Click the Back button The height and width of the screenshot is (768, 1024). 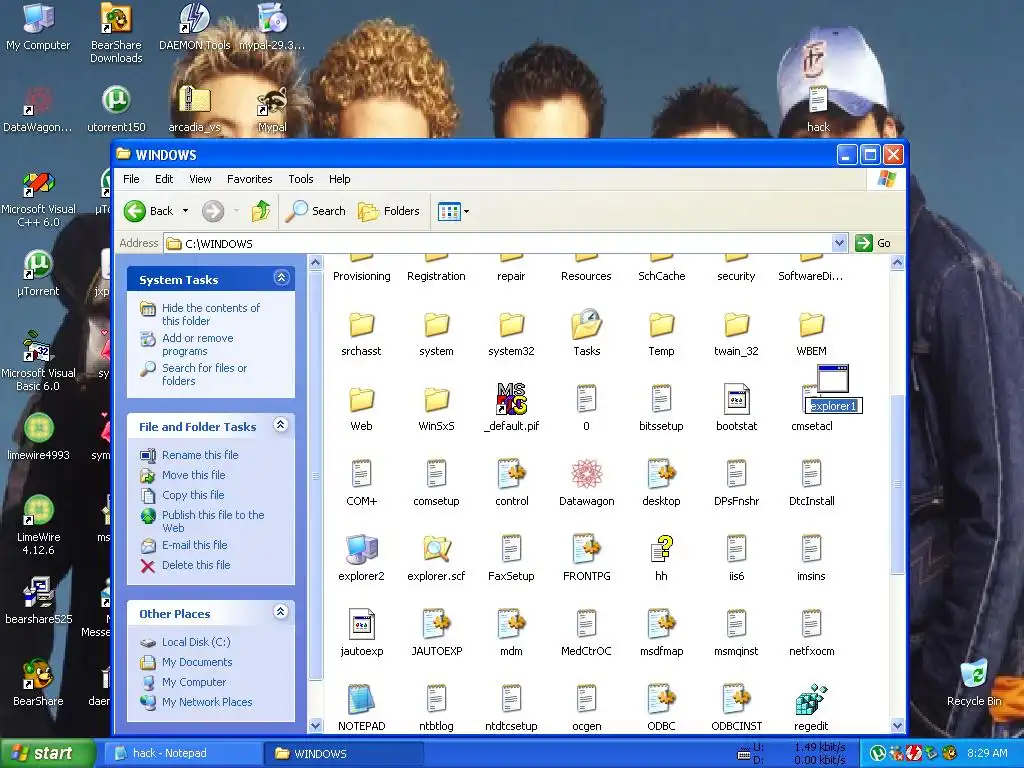tap(150, 211)
